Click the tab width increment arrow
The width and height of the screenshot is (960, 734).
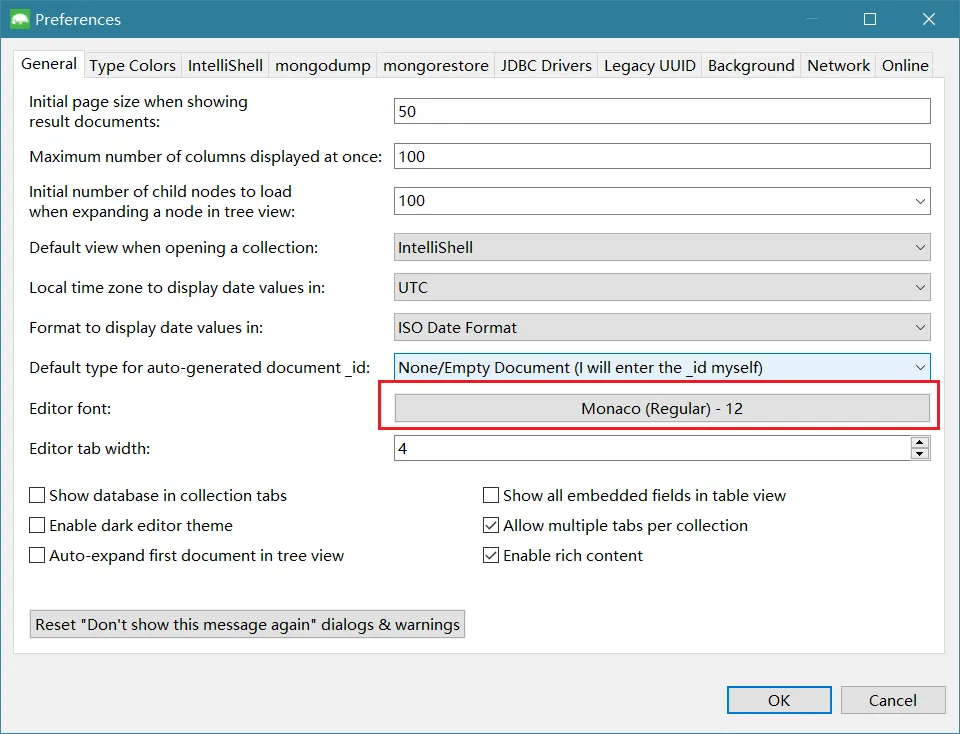920,442
